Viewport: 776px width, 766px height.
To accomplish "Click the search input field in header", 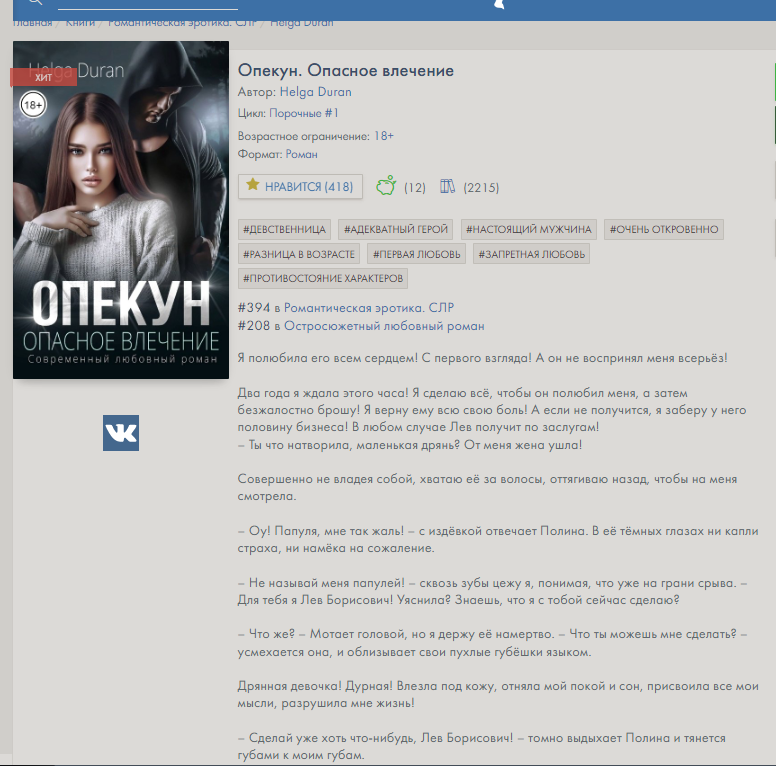I will tap(147, 4).
